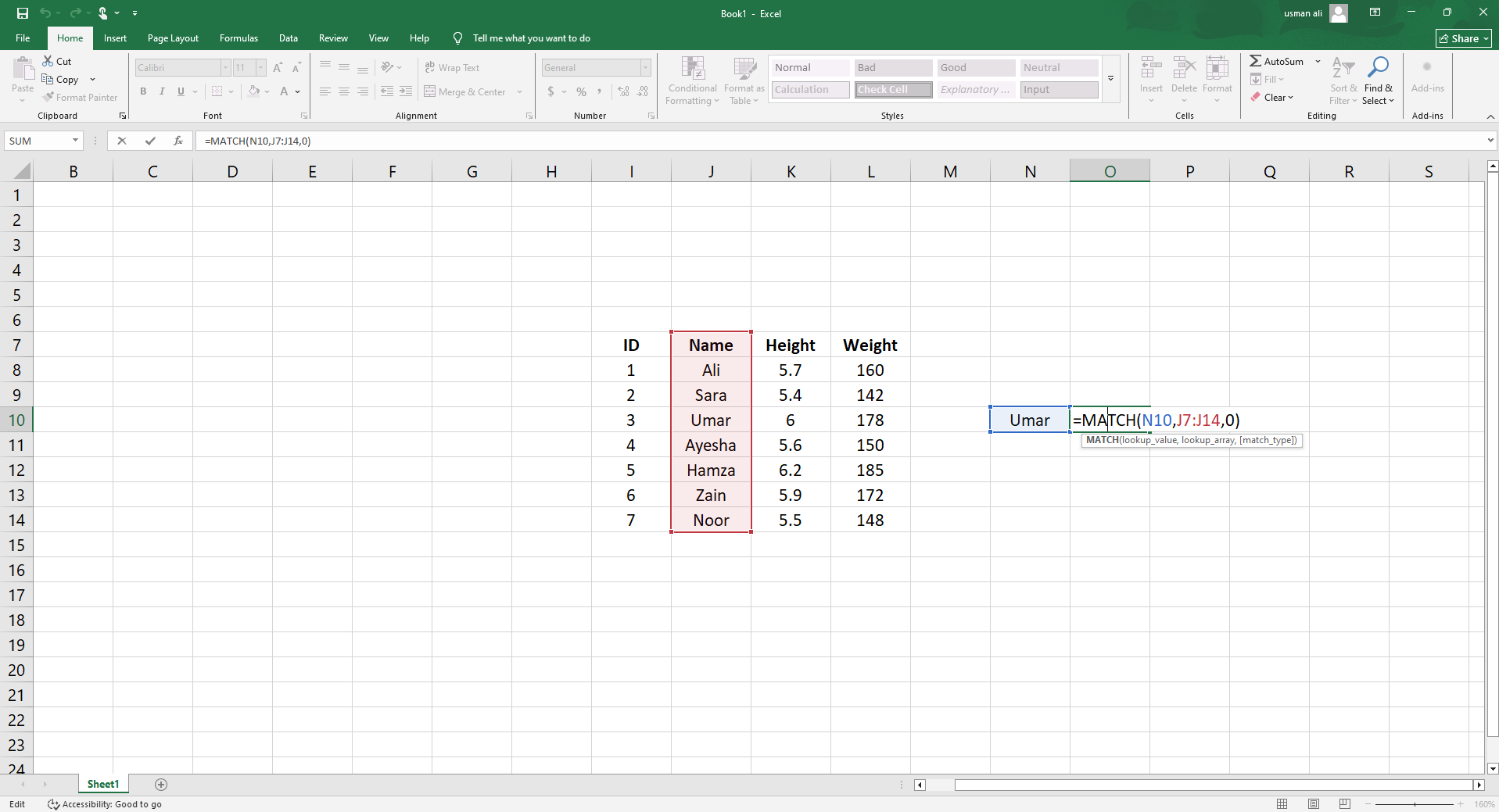Apply the Bad cell style
Image resolution: width=1499 pixels, height=812 pixels.
point(893,68)
